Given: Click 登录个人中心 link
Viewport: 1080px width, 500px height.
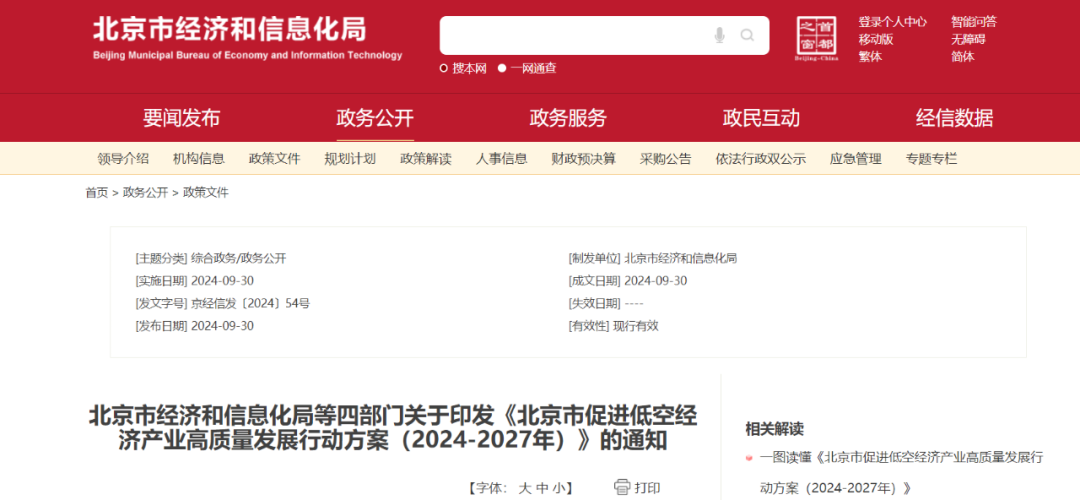Looking at the screenshot, I should pos(893,22).
